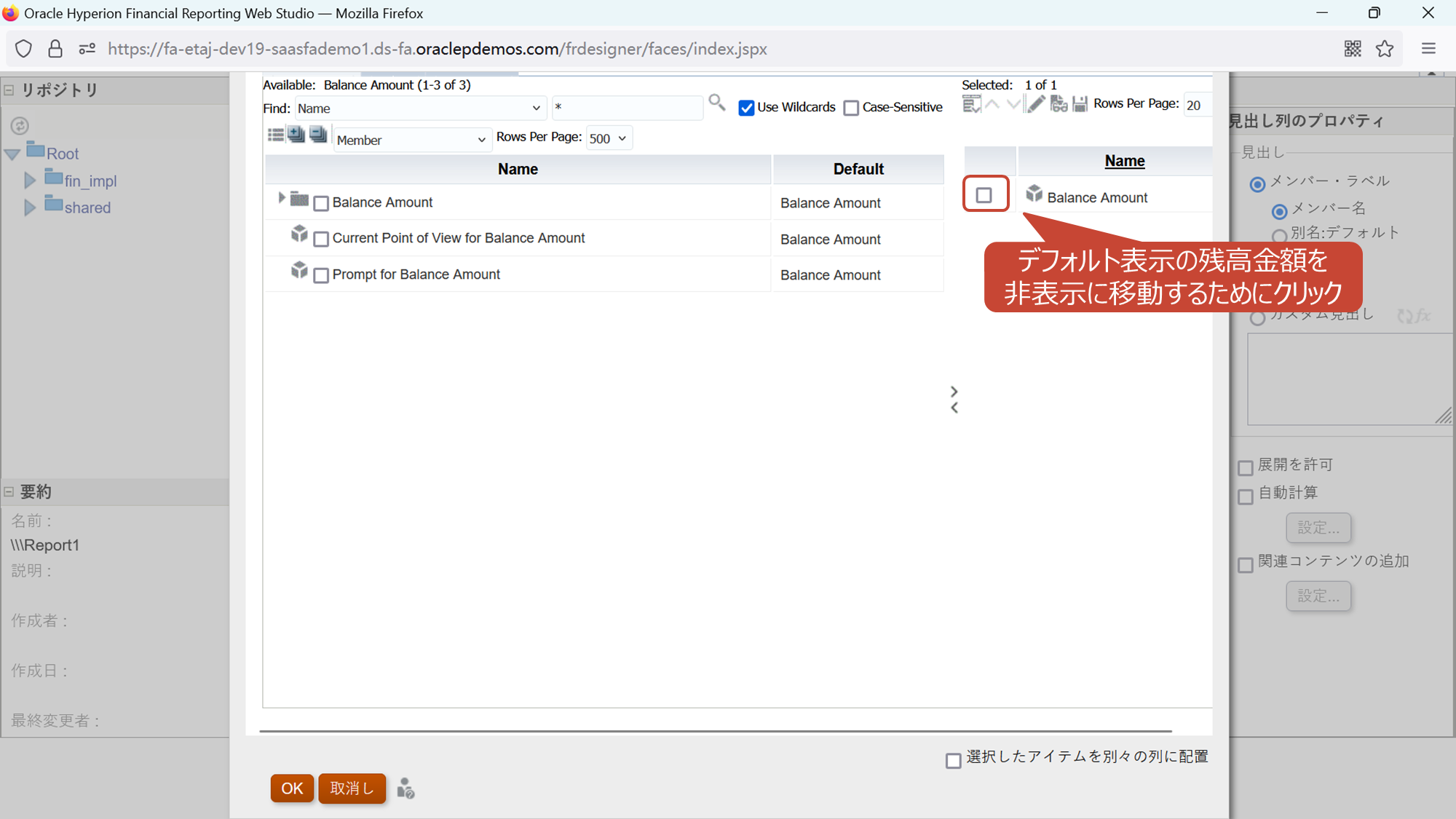1456x819 pixels.
Task: Click the expand all members icon
Action: coord(296,135)
